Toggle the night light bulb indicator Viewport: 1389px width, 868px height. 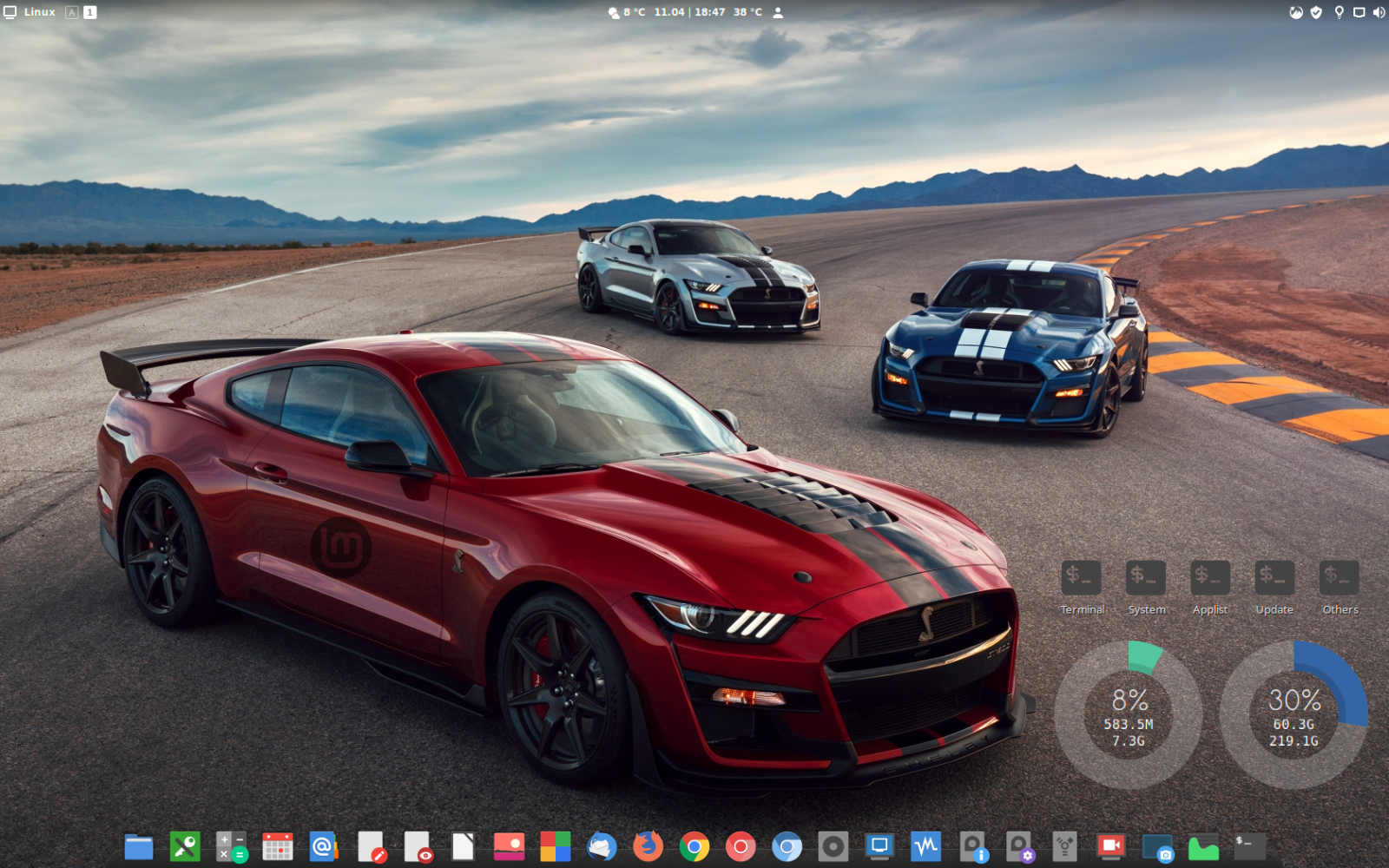[1338, 11]
